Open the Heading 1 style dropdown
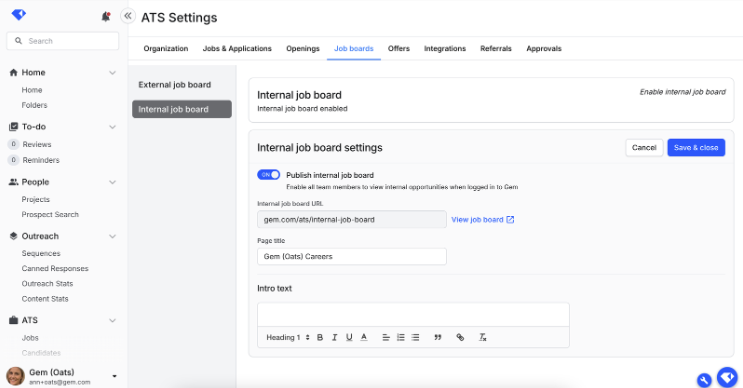This screenshot has height=388, width=743. pos(288,337)
